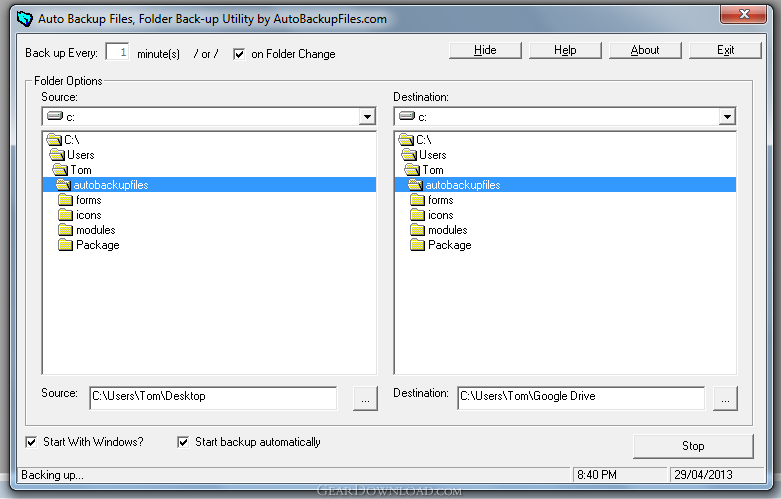Click the Source path field C:\Users\Tom\Desktop

pyautogui.click(x=213, y=398)
